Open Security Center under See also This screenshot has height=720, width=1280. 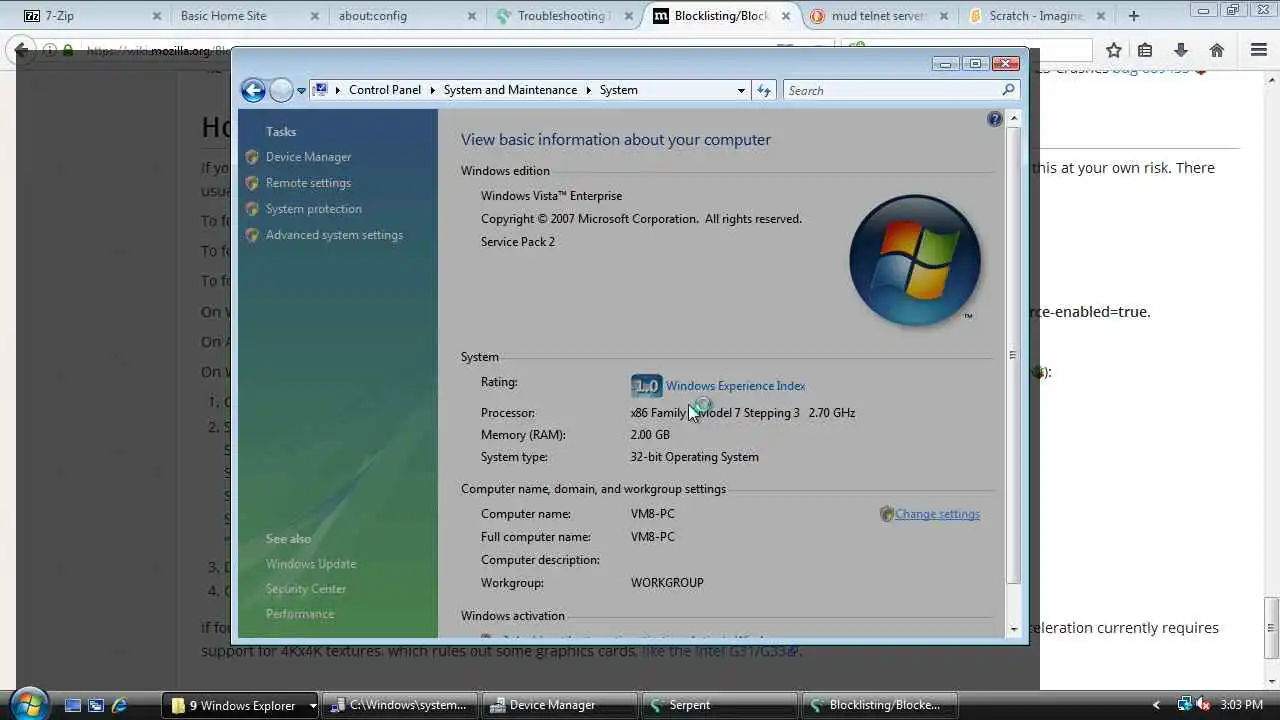pyautogui.click(x=306, y=589)
